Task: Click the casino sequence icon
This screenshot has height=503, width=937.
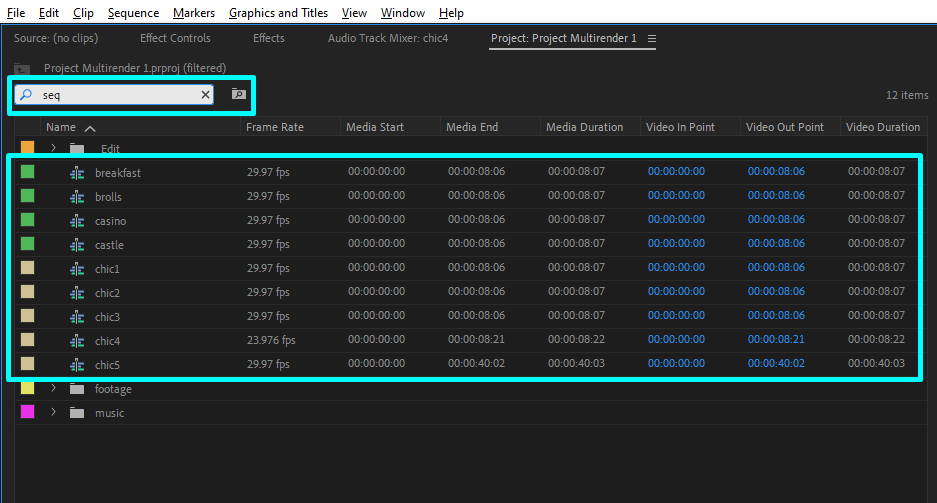Action: 77,221
